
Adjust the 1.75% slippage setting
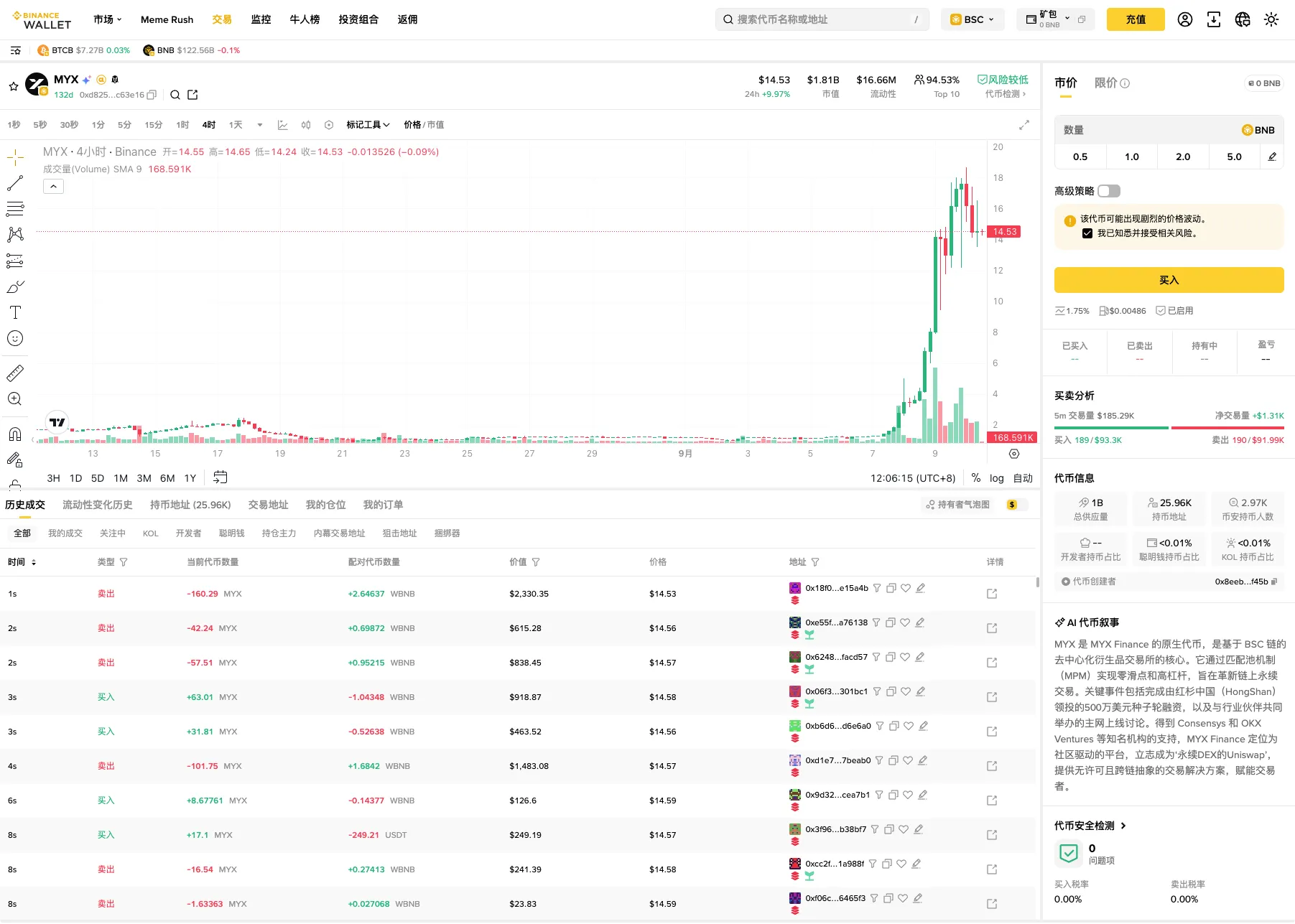[x=1072, y=311]
